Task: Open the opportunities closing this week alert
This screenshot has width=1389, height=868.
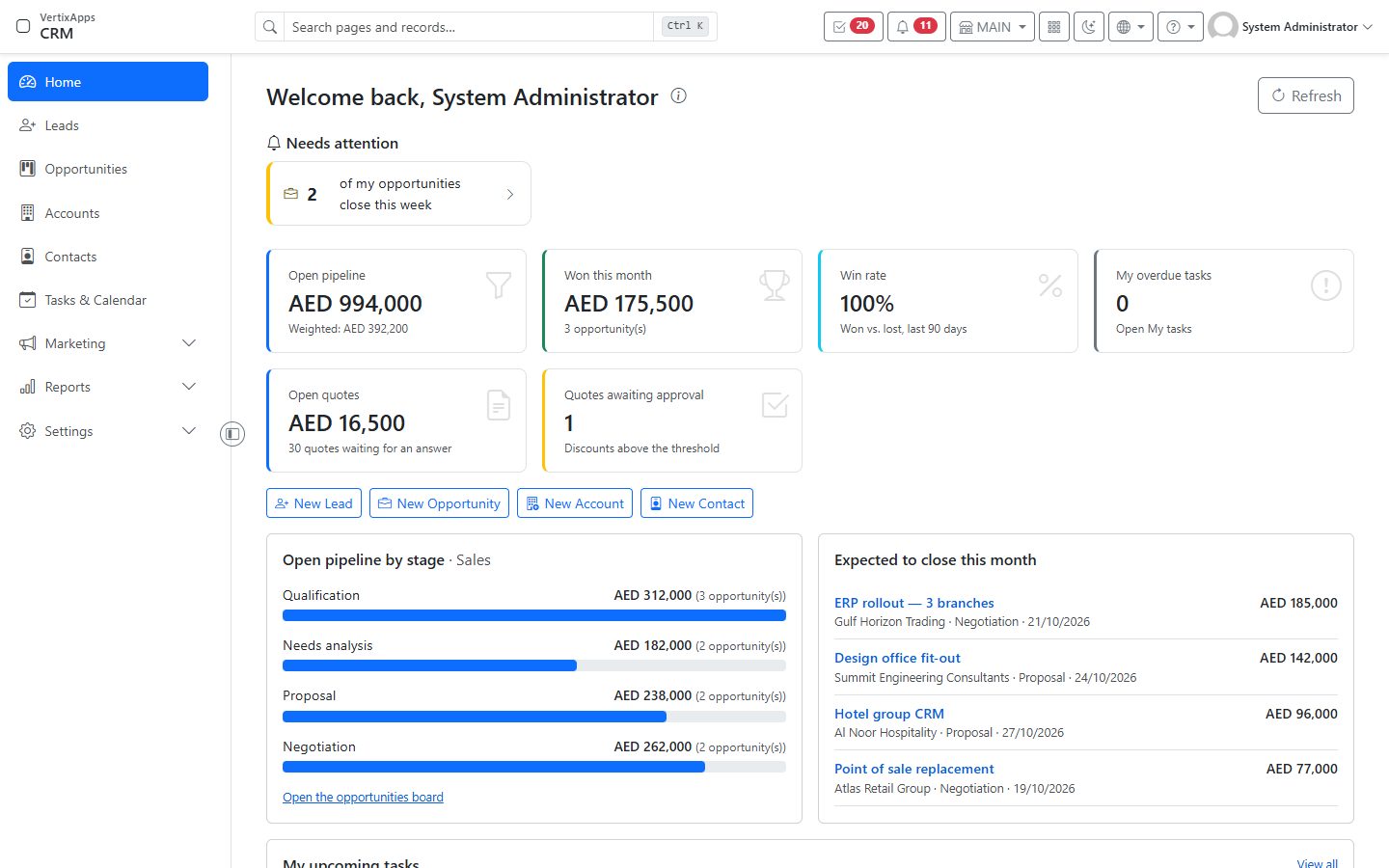Action: point(398,194)
